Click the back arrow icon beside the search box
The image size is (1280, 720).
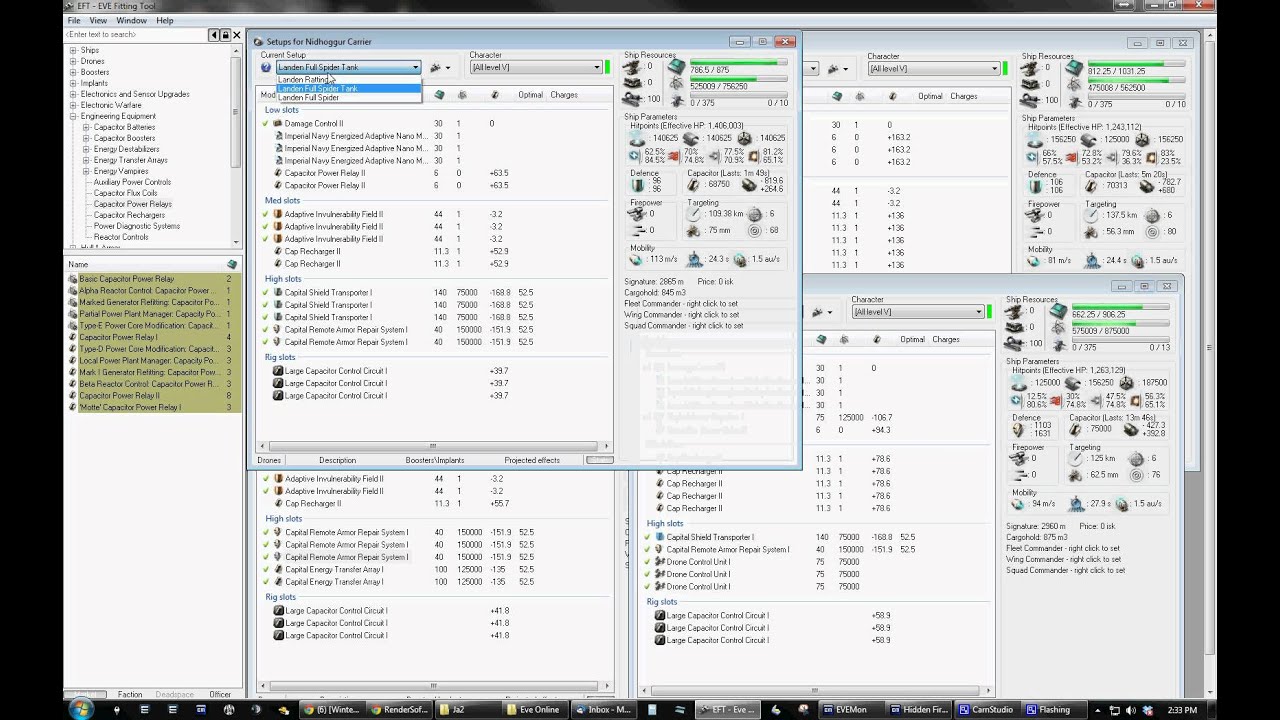214,35
